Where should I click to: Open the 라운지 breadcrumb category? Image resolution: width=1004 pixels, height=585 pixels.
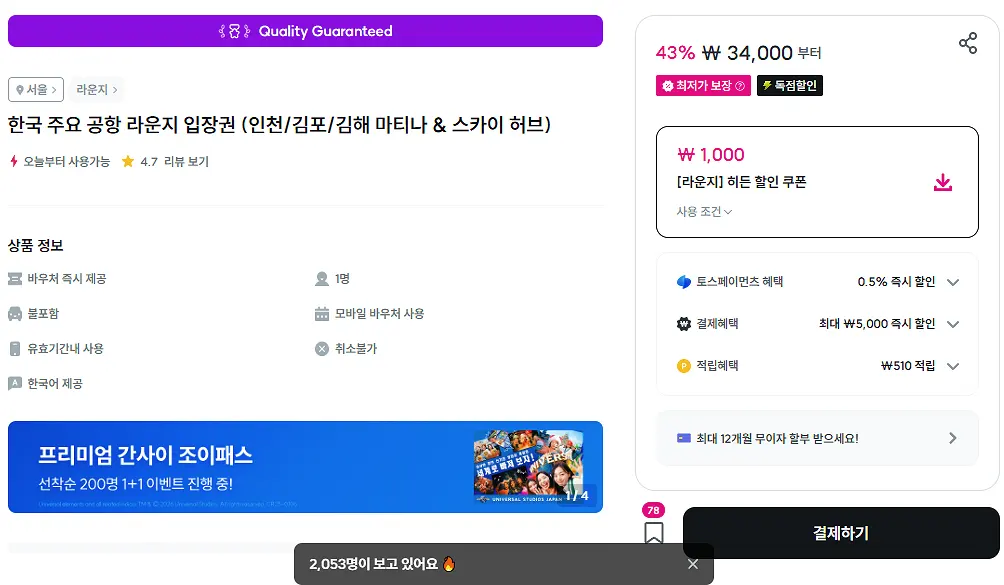point(97,90)
